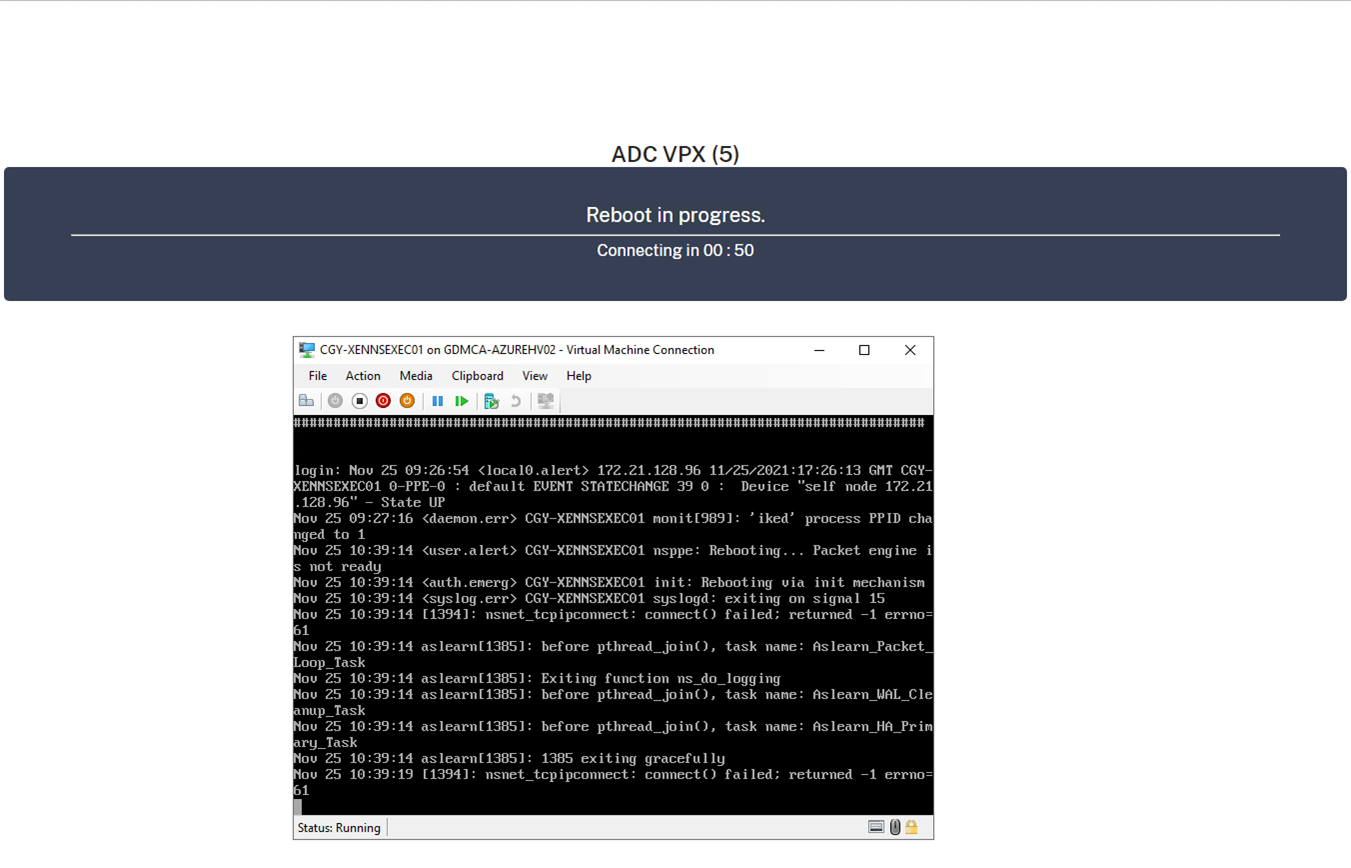Screen dimensions: 1351x868
Task: Click the green Reset play icon
Action: pos(461,401)
